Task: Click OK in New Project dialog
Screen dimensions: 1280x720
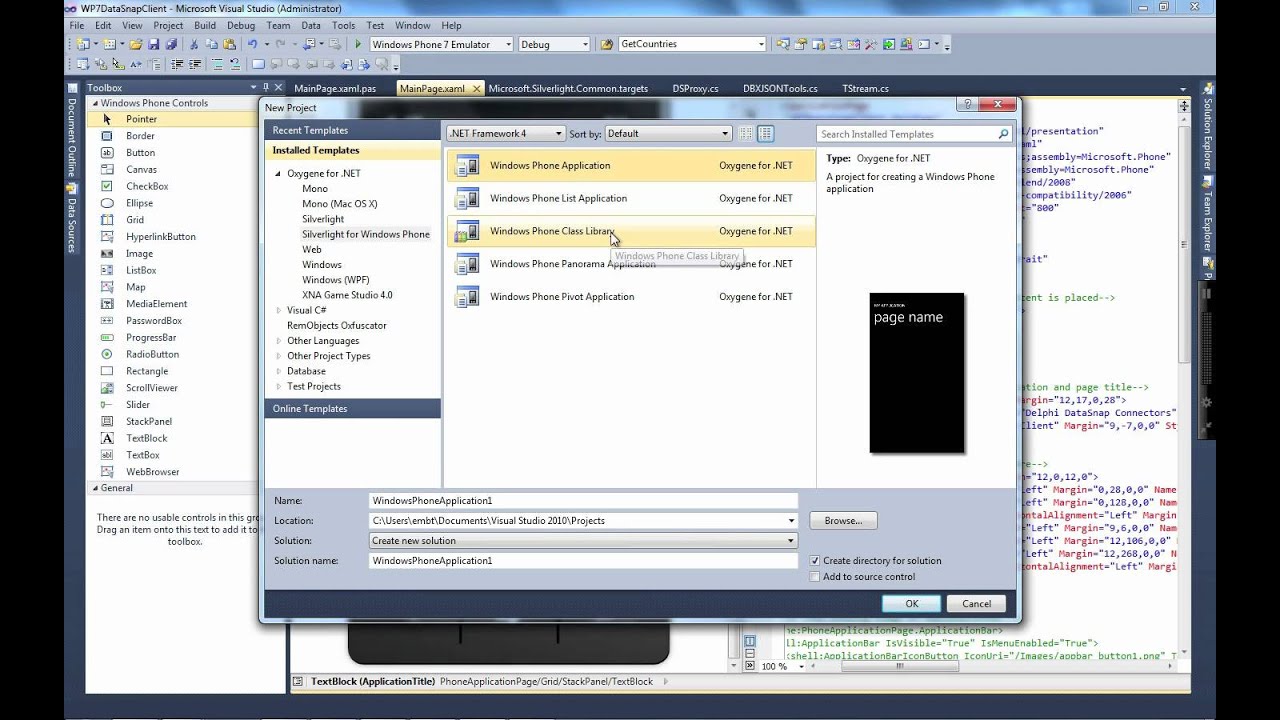Action: (x=912, y=603)
